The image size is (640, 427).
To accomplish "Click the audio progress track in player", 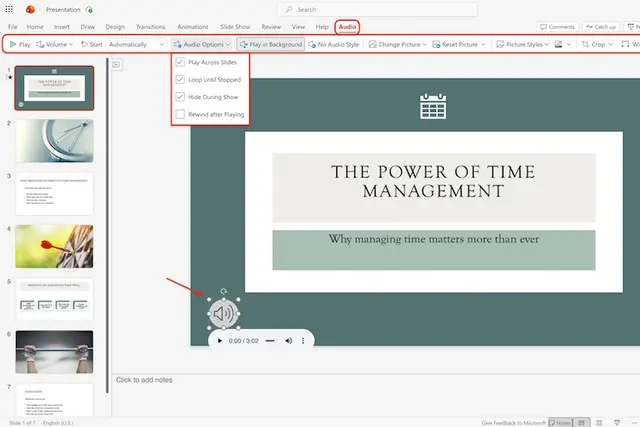I will (270, 340).
